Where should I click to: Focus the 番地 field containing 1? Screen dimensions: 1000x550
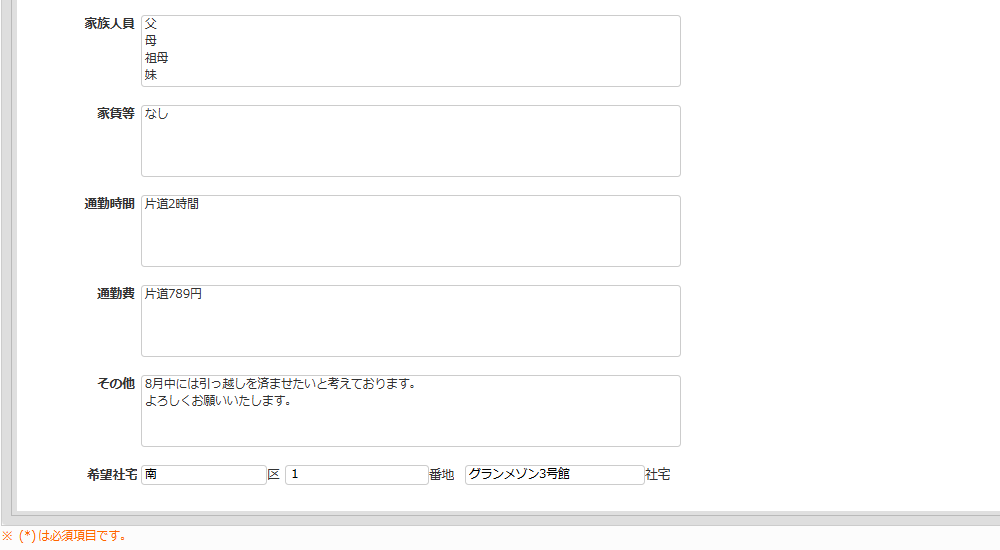click(356, 475)
